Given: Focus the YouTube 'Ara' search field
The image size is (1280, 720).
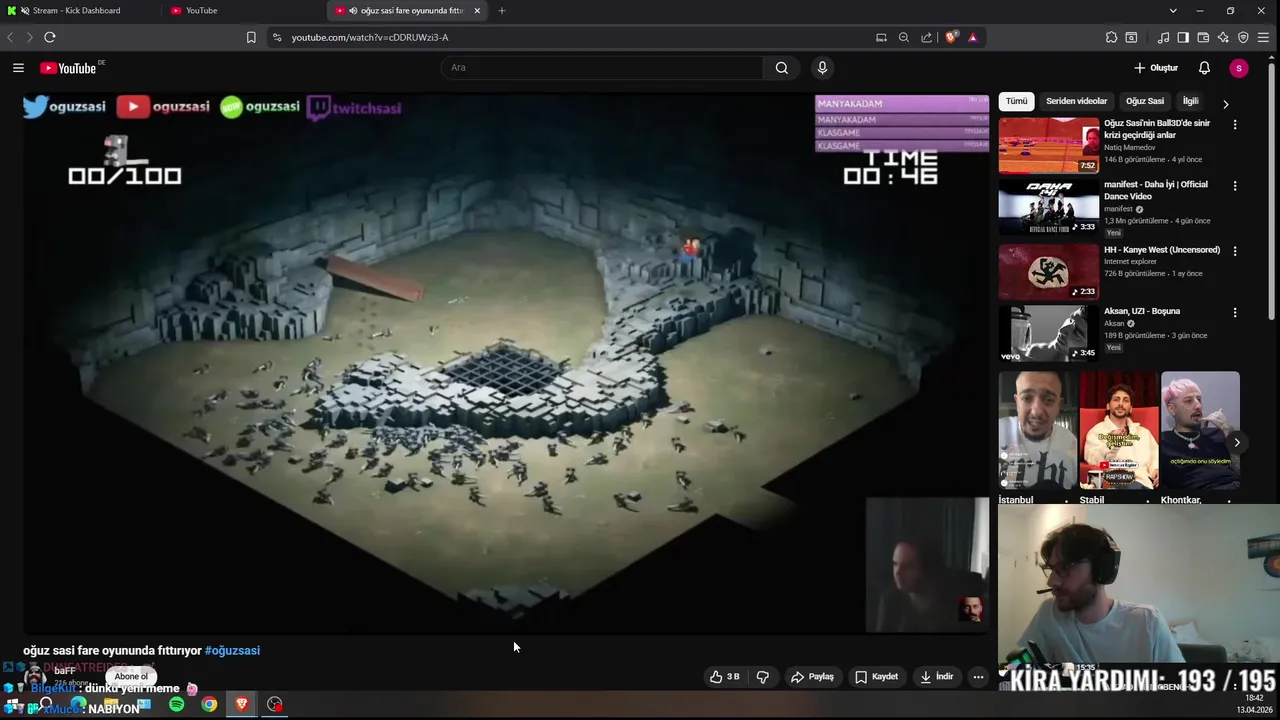Looking at the screenshot, I should pos(602,68).
